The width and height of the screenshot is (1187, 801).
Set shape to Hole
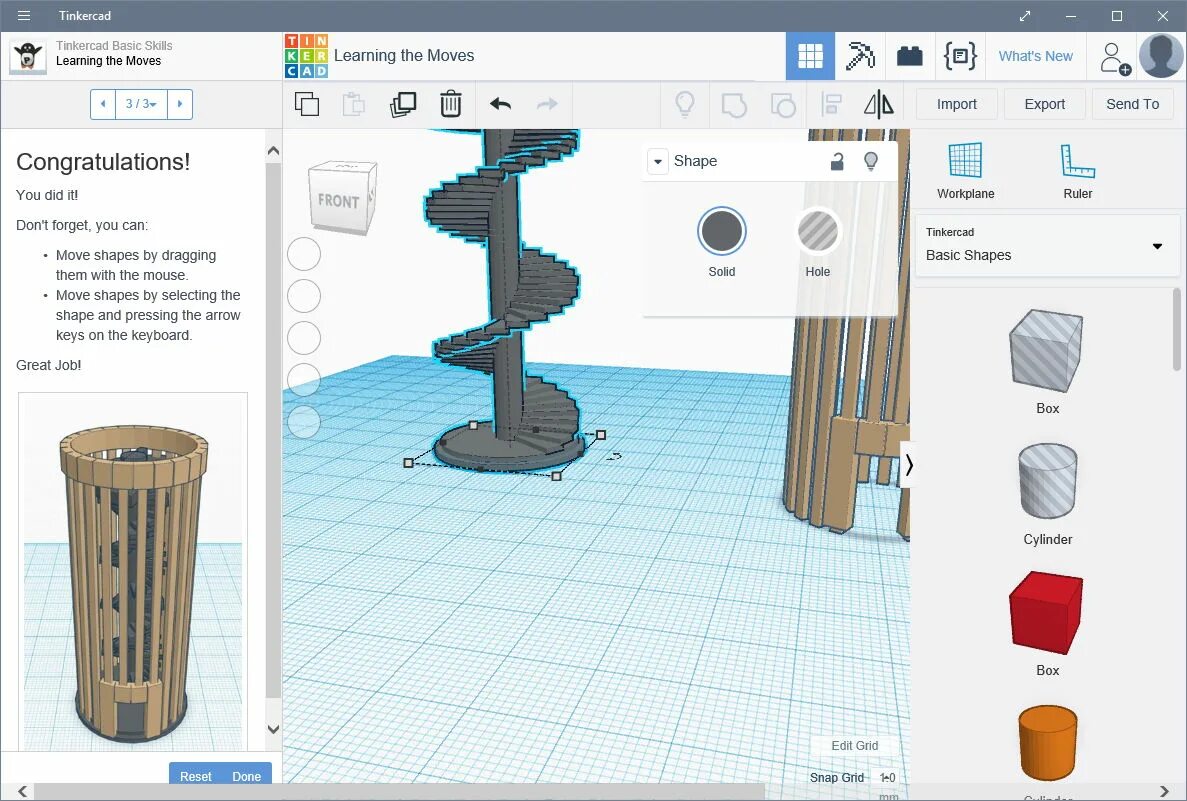818,231
